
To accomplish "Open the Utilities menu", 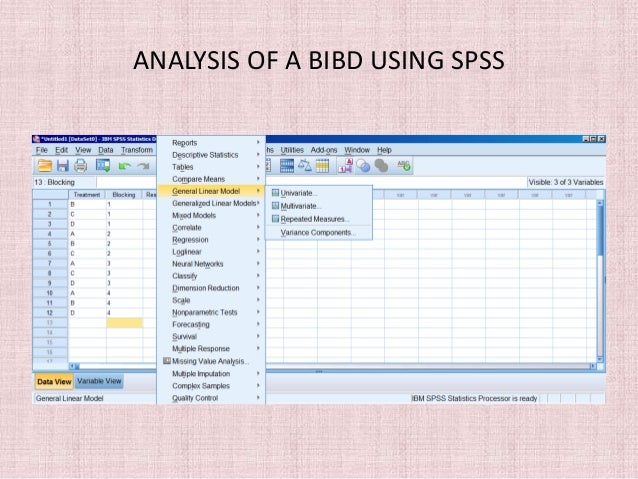I will coord(292,150).
